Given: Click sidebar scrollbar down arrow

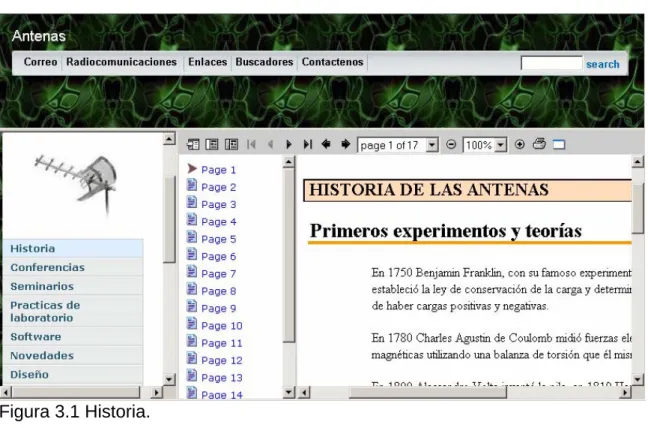Looking at the screenshot, I should pyautogui.click(x=169, y=379).
